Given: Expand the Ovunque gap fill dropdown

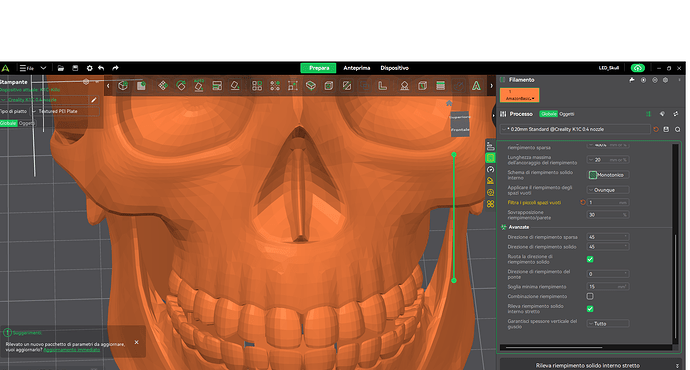Looking at the screenshot, I should pyautogui.click(x=608, y=190).
